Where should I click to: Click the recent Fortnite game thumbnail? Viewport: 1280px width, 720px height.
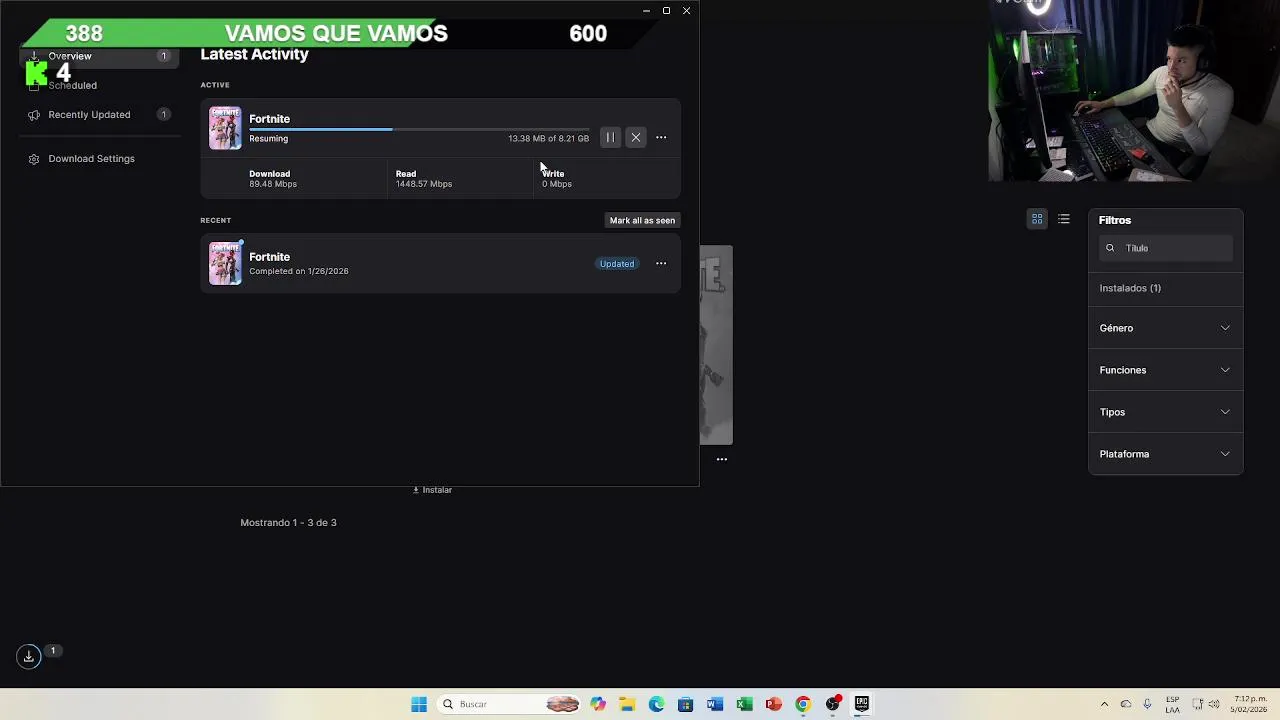(x=225, y=263)
